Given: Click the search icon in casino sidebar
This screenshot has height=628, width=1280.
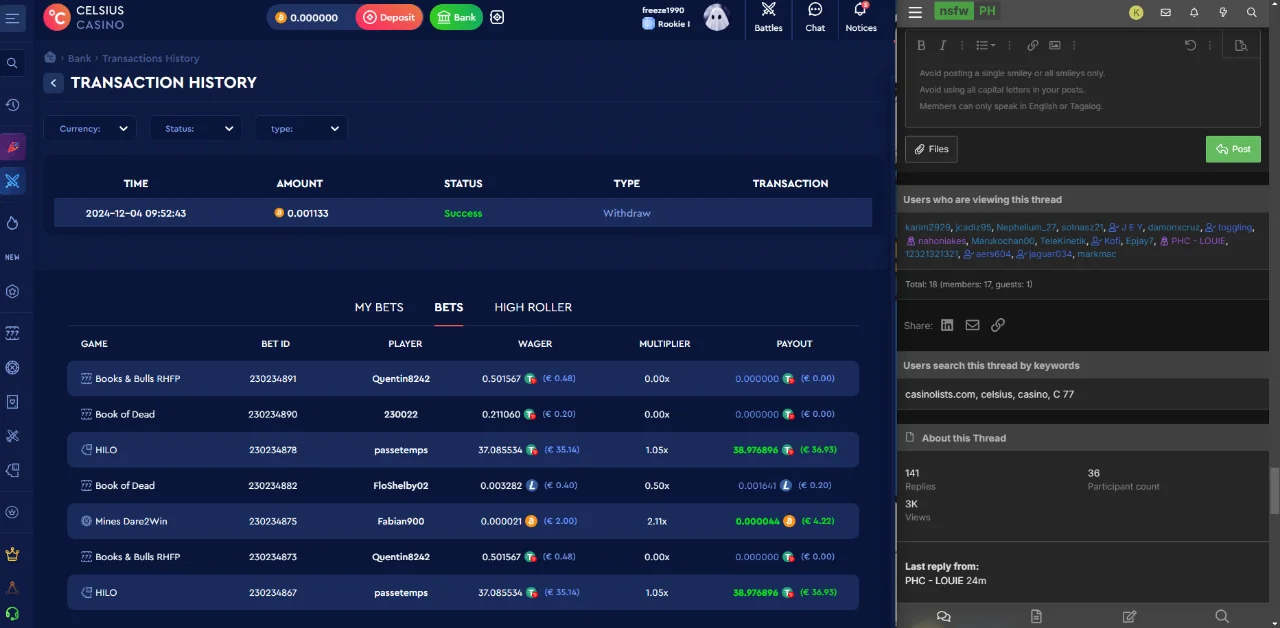Looking at the screenshot, I should [x=12, y=63].
